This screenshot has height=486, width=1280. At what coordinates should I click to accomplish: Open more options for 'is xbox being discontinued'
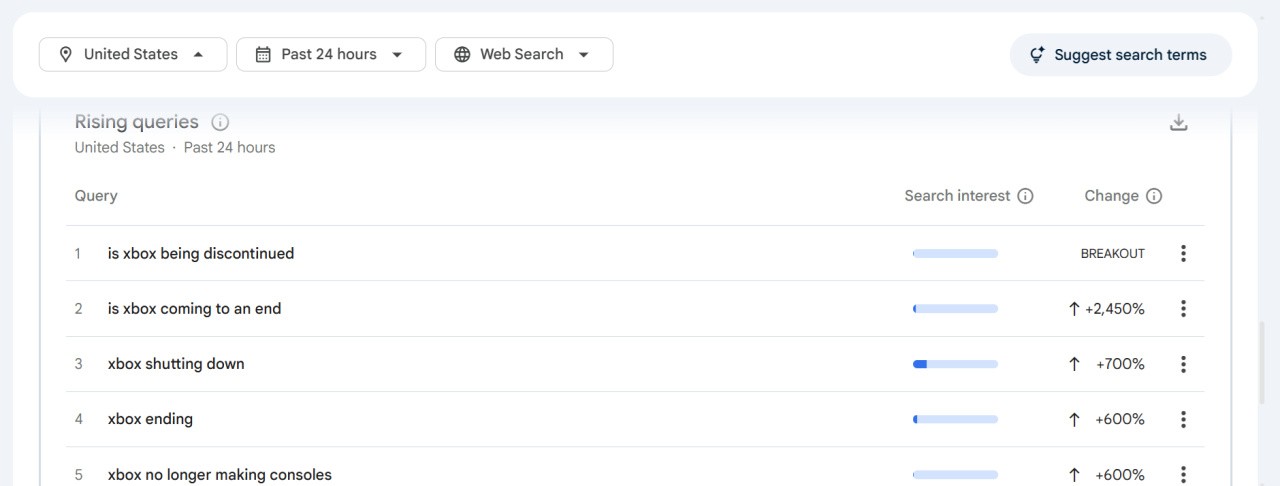click(x=1183, y=254)
